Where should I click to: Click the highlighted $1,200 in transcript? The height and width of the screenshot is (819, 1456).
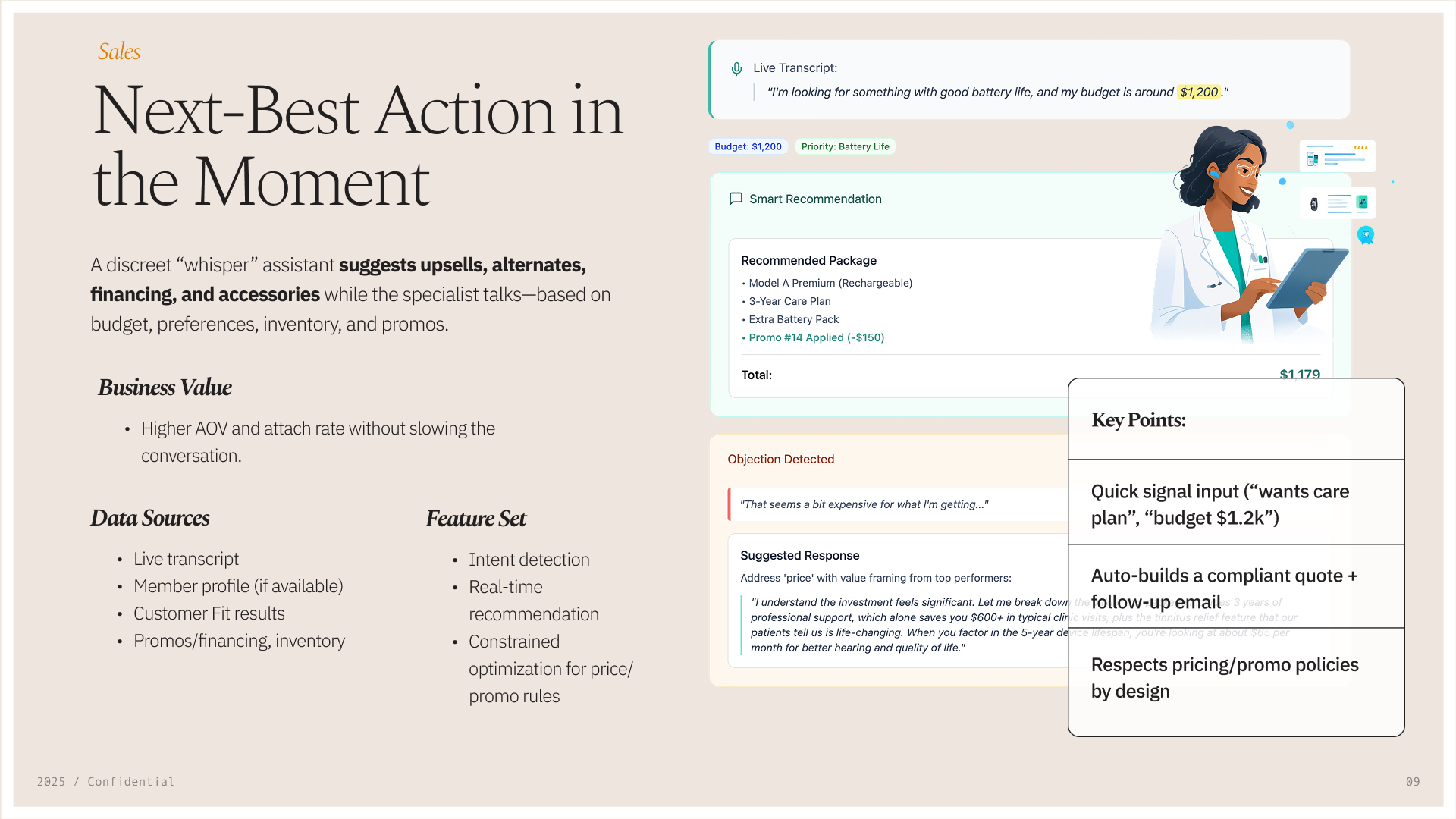(1198, 92)
